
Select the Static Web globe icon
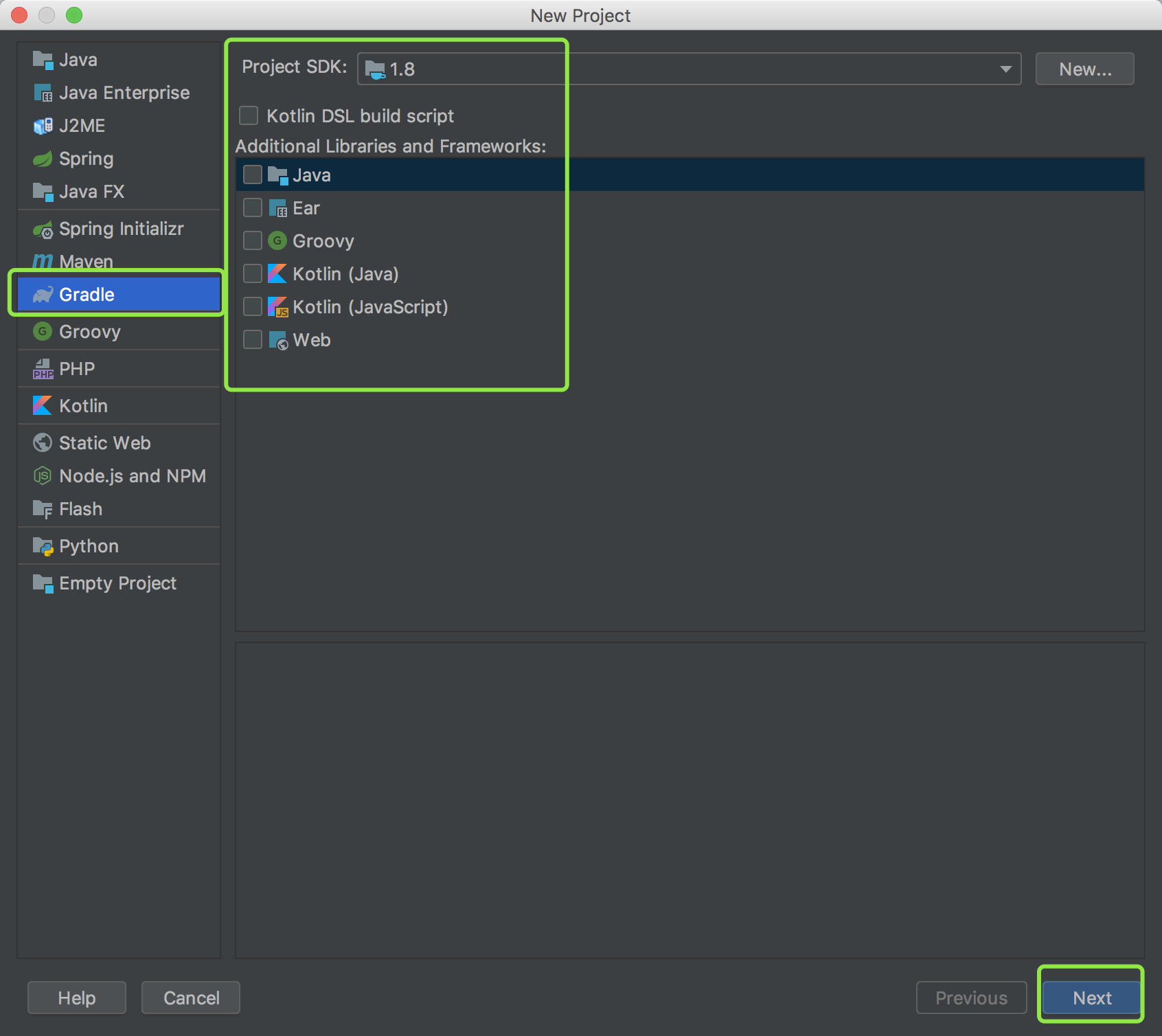point(43,443)
